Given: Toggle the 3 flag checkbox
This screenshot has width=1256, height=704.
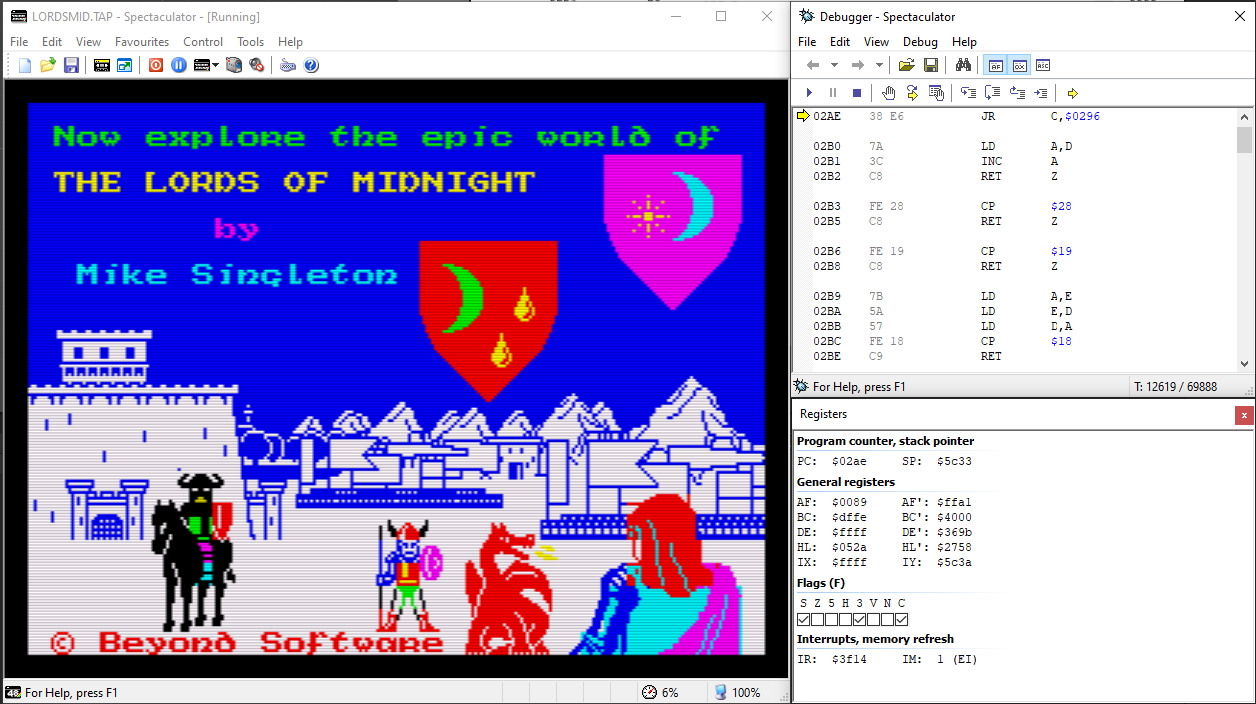Looking at the screenshot, I should (x=860, y=620).
